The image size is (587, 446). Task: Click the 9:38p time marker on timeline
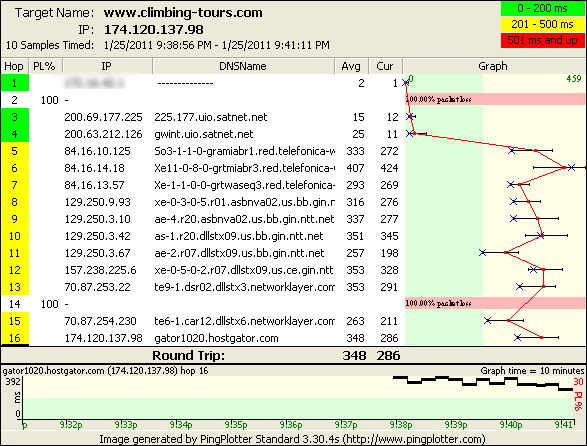[401, 425]
